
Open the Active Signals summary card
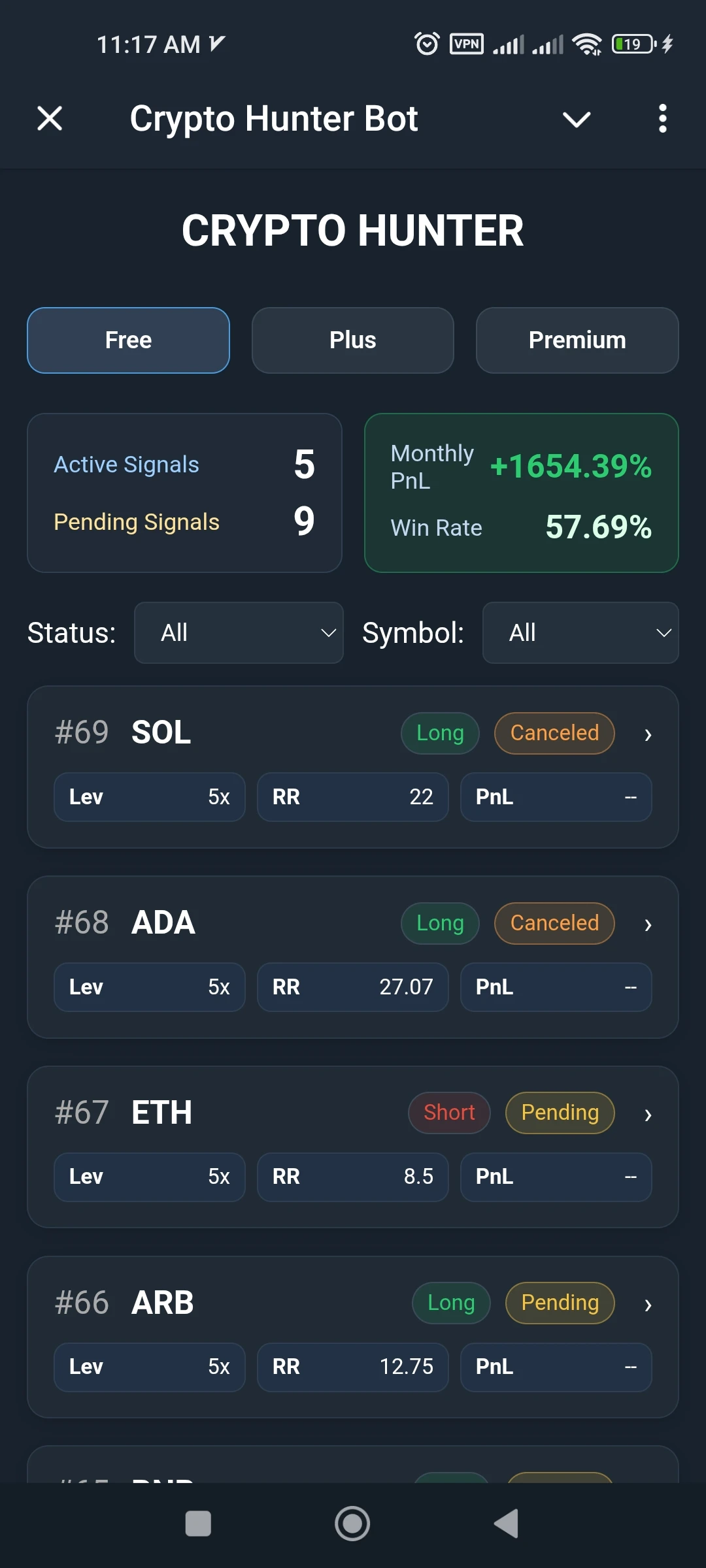coord(184,493)
